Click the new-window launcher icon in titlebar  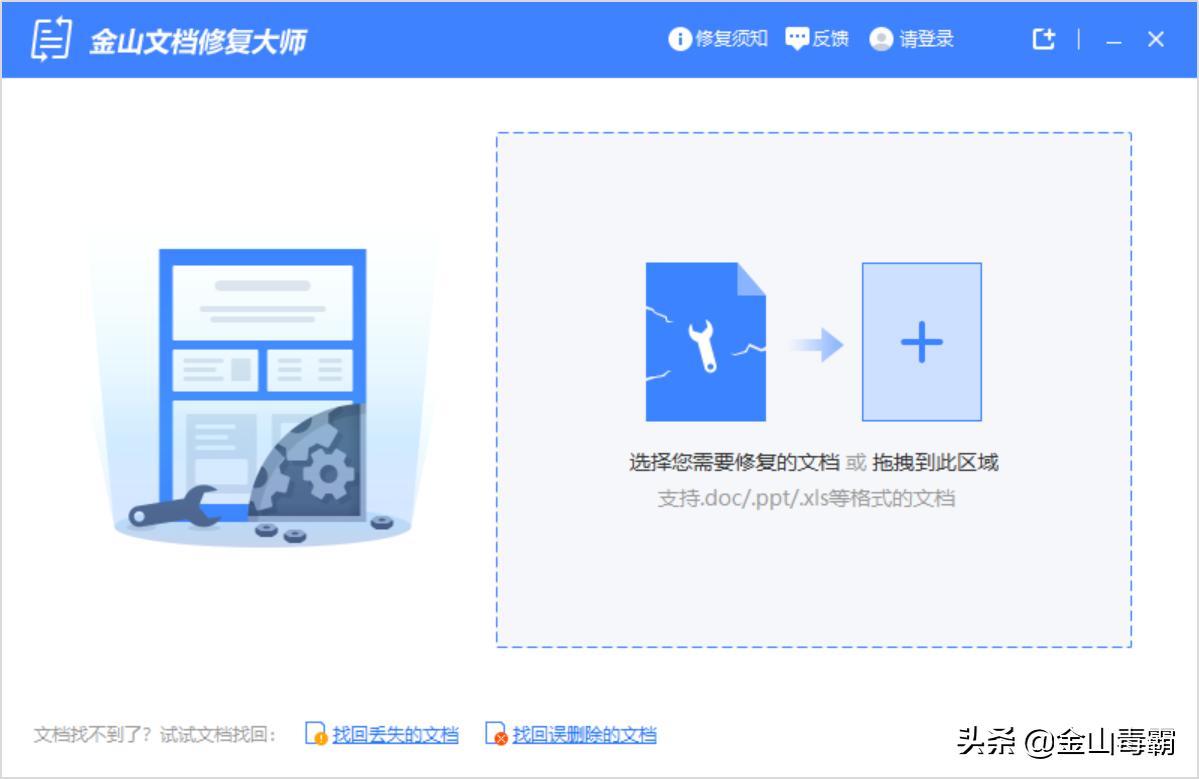(1044, 38)
